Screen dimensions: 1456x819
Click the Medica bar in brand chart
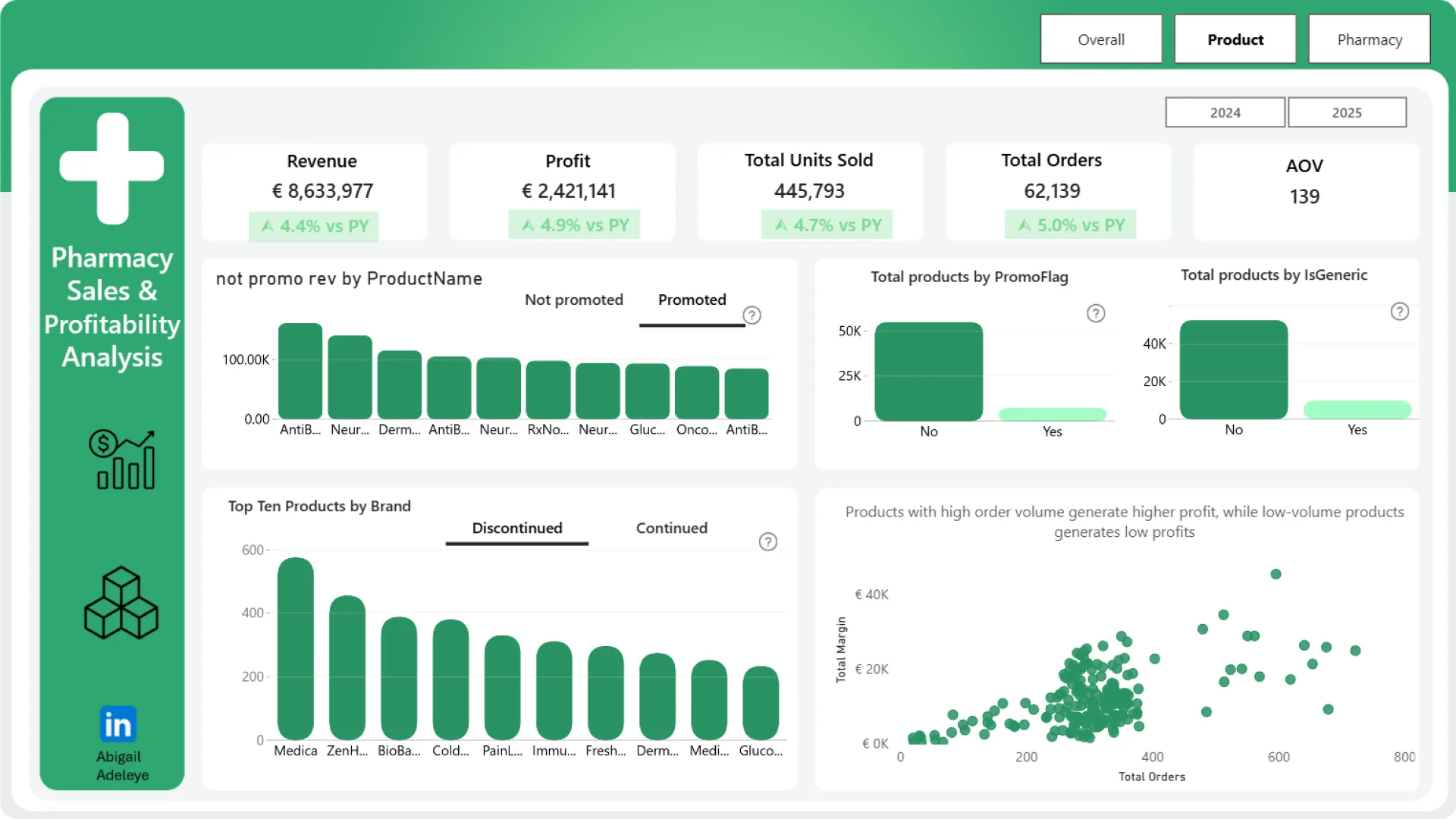pos(296,648)
